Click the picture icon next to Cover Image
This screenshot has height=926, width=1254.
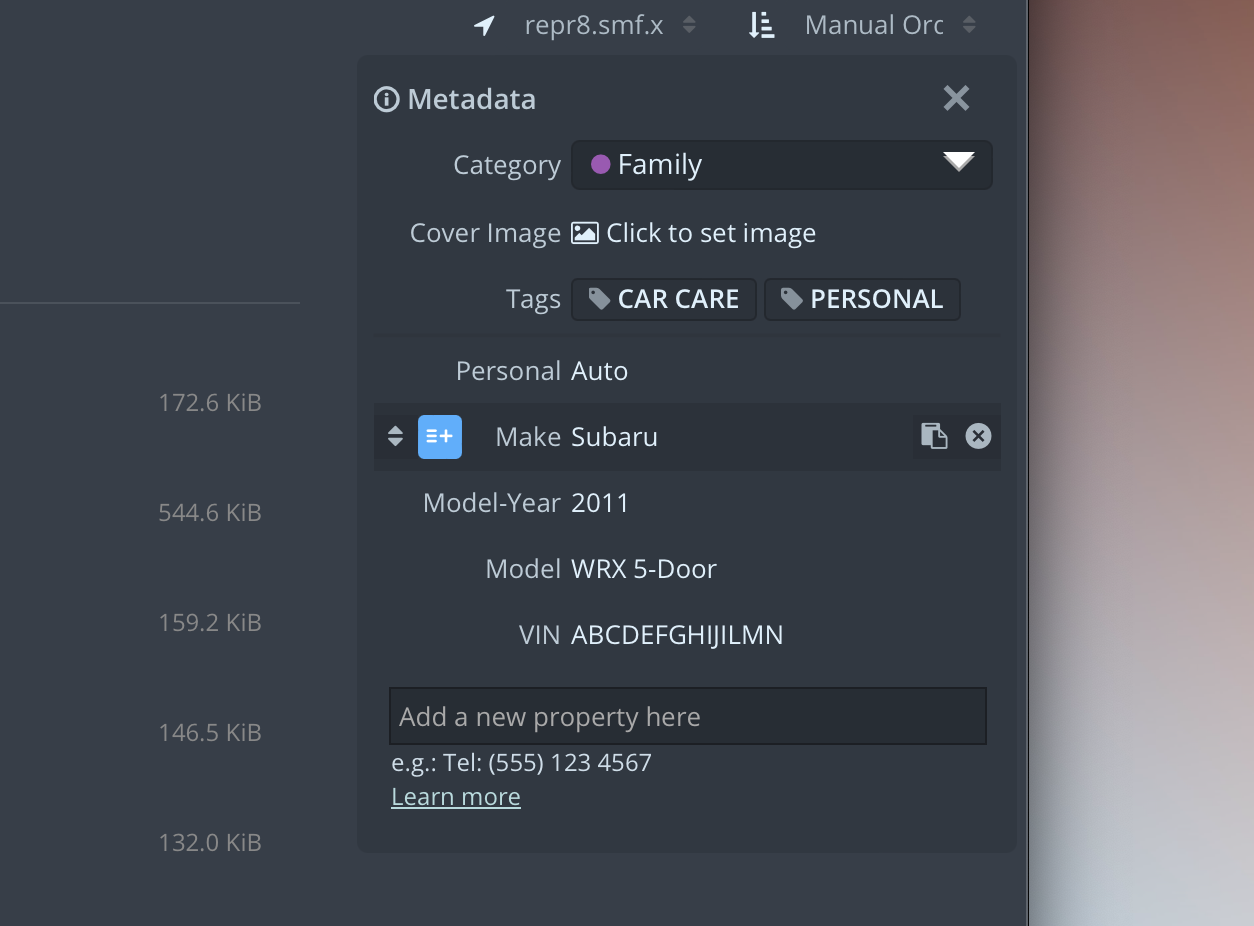585,233
